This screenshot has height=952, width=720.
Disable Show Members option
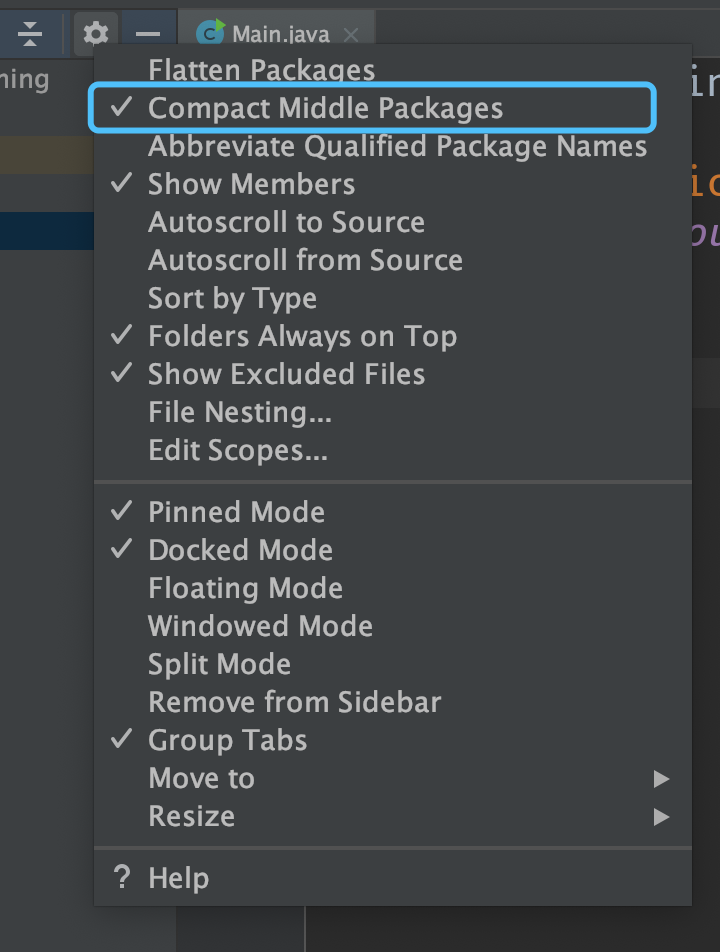251,184
